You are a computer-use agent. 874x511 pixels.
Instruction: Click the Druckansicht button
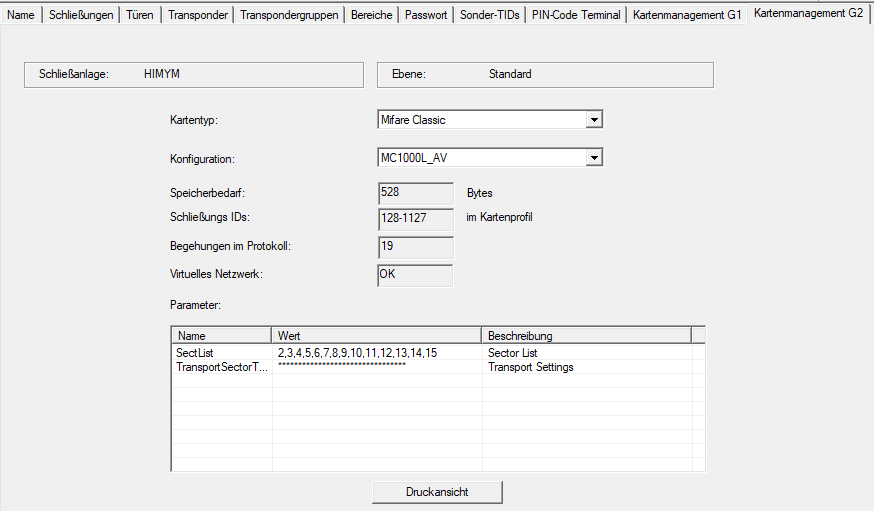point(437,492)
